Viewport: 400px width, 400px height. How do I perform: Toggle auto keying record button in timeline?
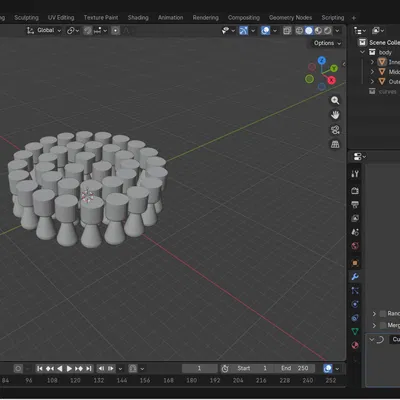18,368
